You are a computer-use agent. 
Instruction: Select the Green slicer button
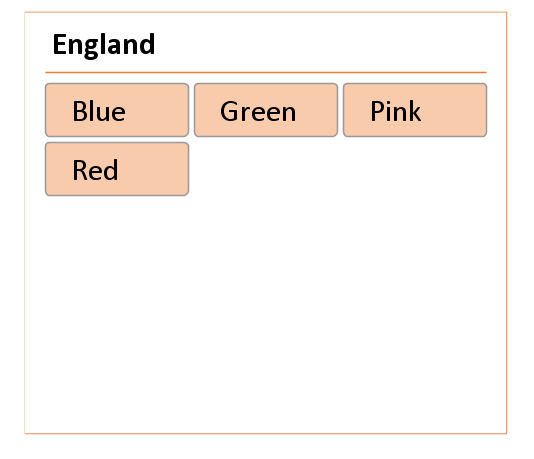tap(266, 110)
